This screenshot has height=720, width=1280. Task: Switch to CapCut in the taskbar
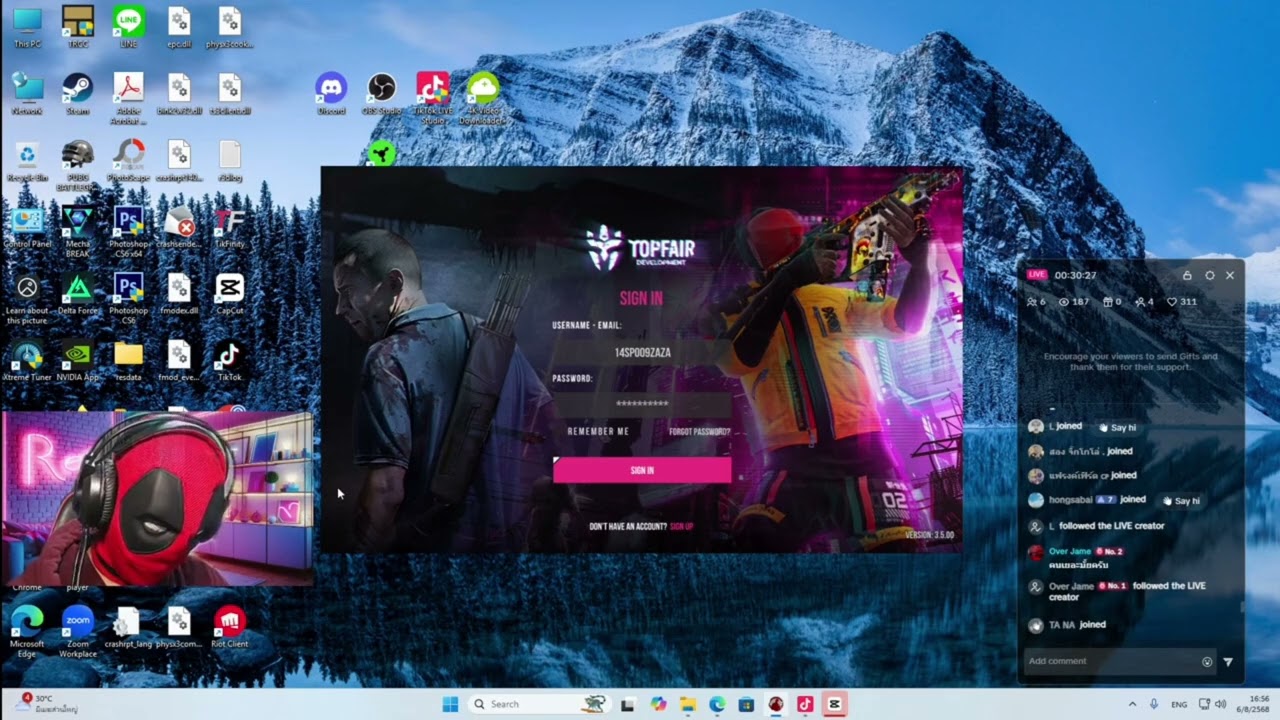[834, 704]
